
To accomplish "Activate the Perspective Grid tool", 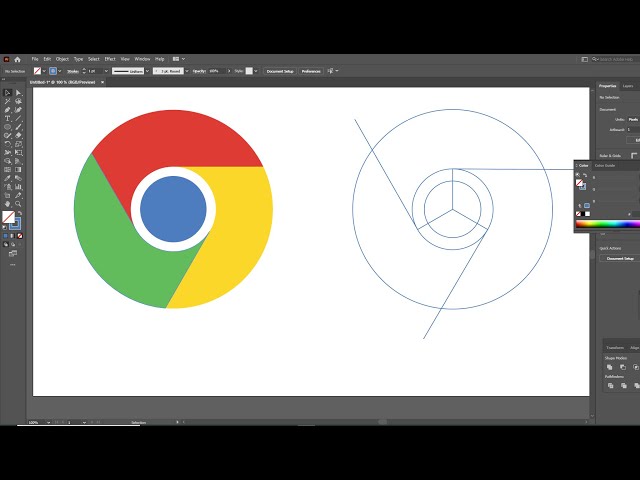I will [x=18, y=161].
